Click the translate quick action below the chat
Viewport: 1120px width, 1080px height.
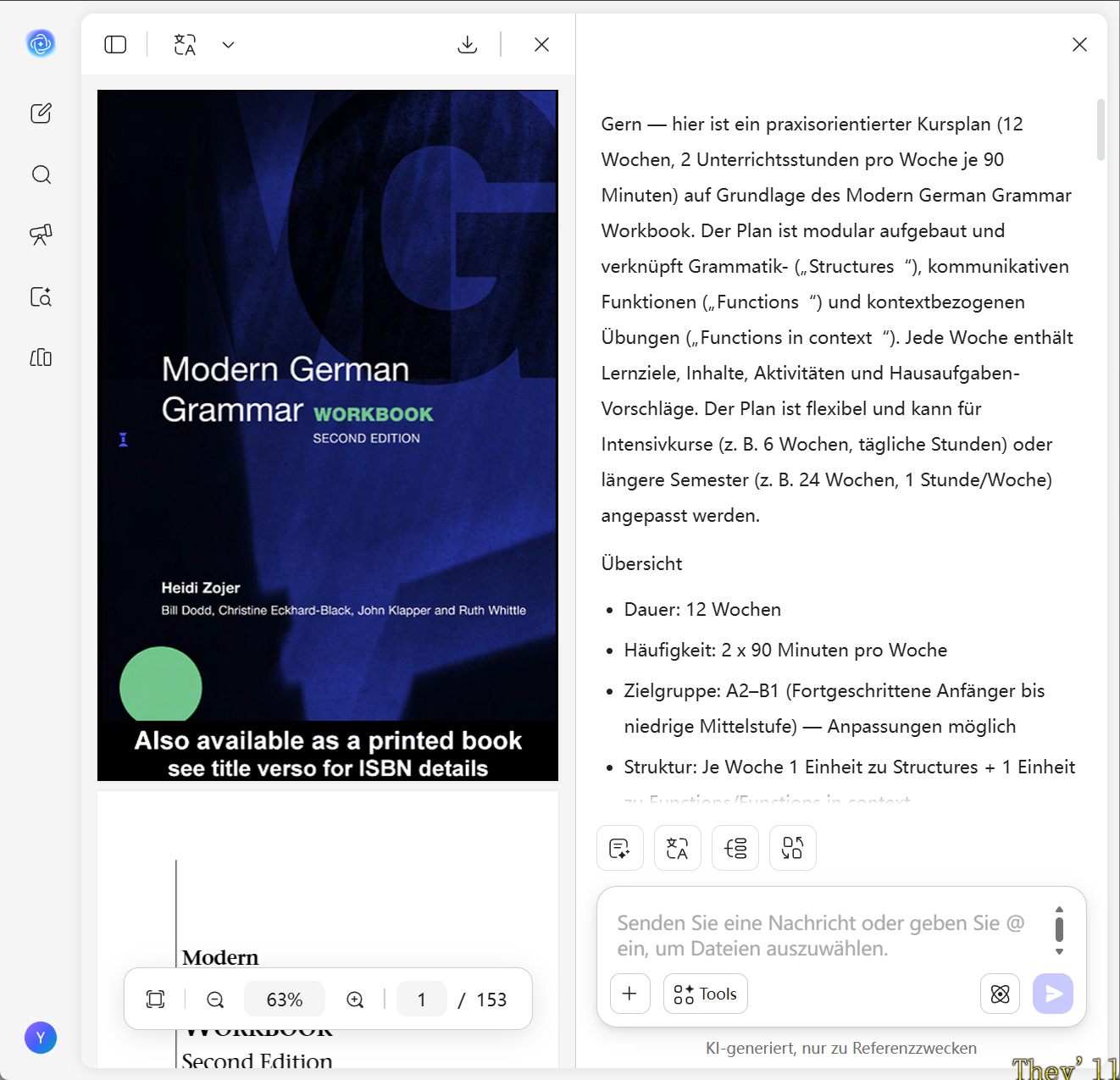tap(678, 848)
